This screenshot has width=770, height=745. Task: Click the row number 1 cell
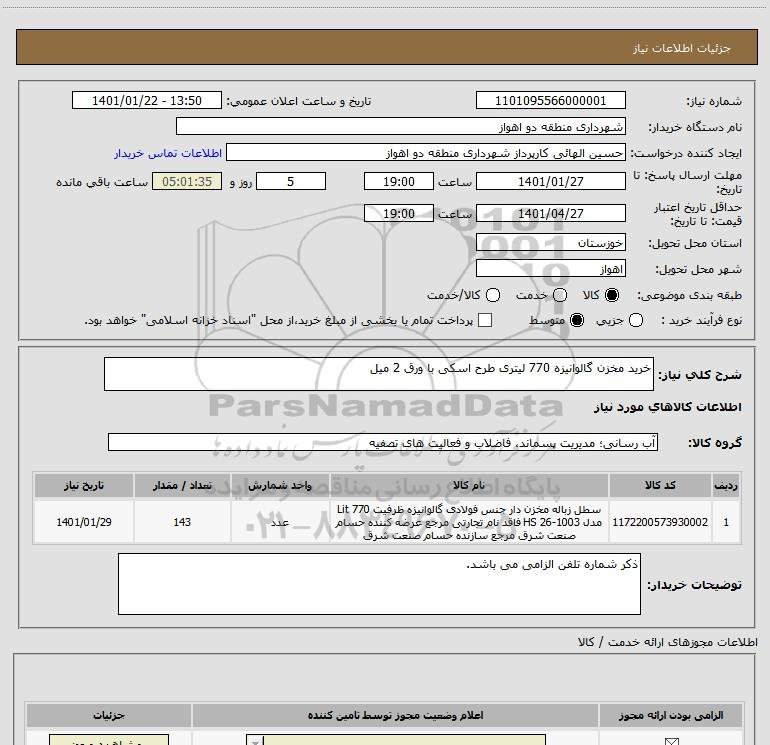[x=726, y=522]
